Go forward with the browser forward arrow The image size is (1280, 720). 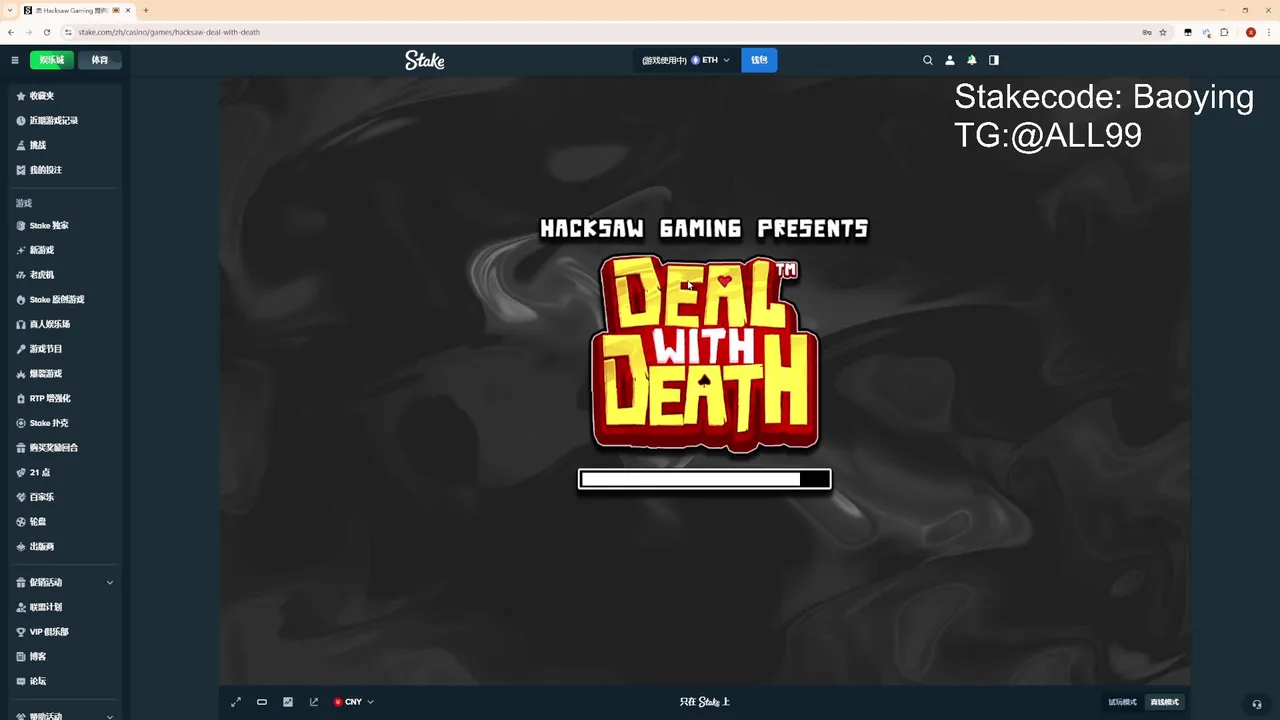point(28,32)
